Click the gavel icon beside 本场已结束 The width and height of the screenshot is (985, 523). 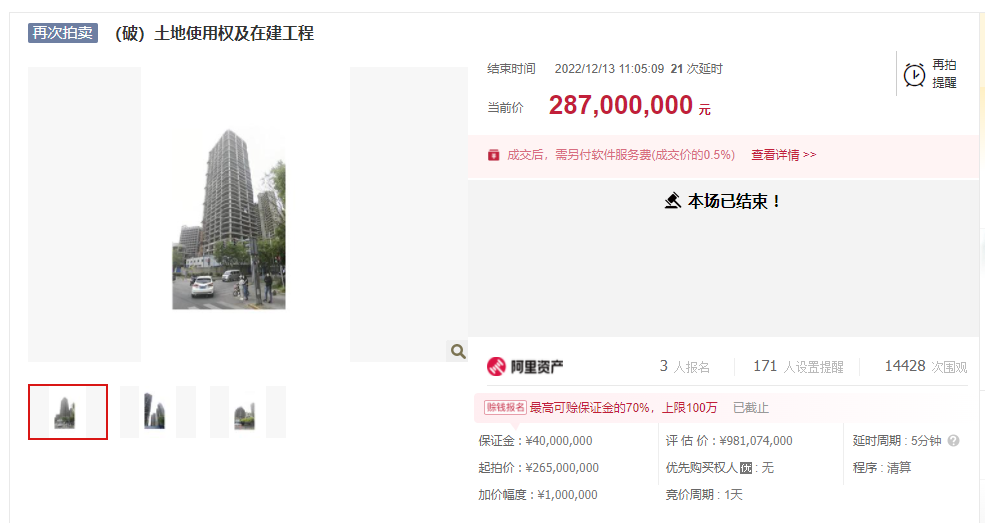pyautogui.click(x=673, y=201)
